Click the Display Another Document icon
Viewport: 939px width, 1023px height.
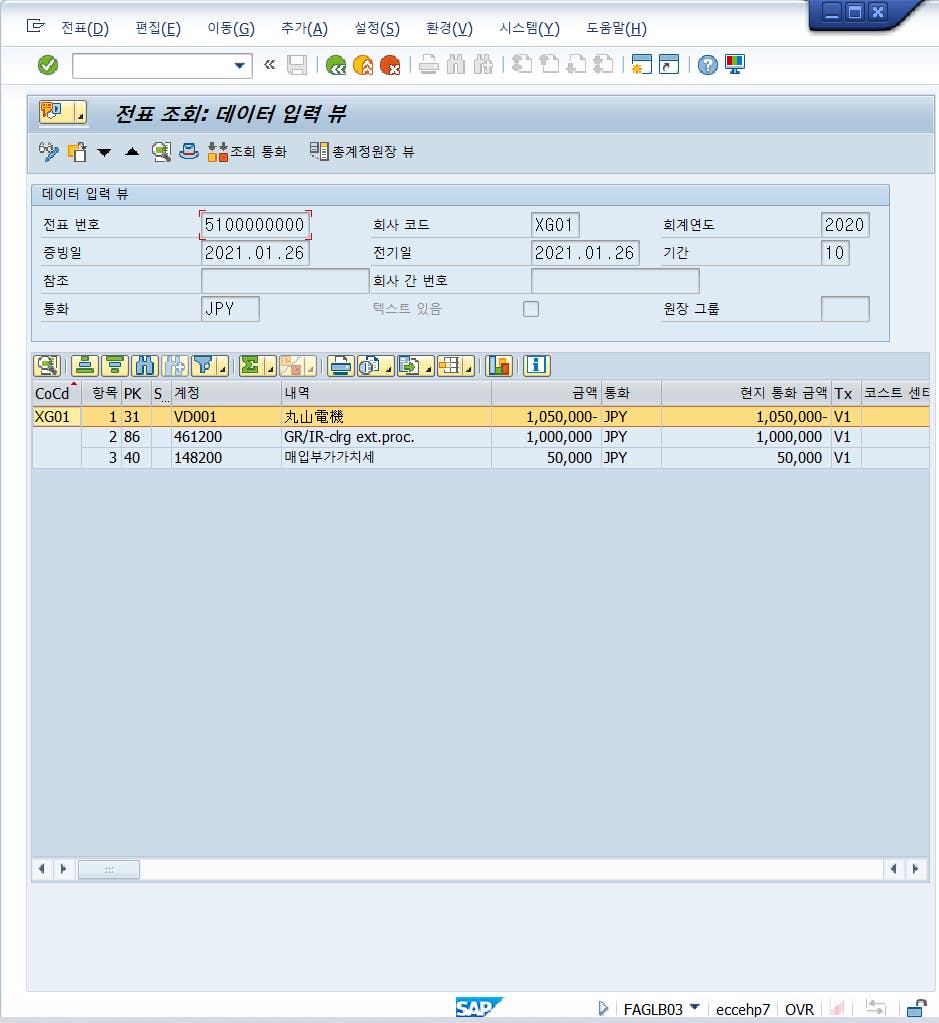click(x=77, y=151)
